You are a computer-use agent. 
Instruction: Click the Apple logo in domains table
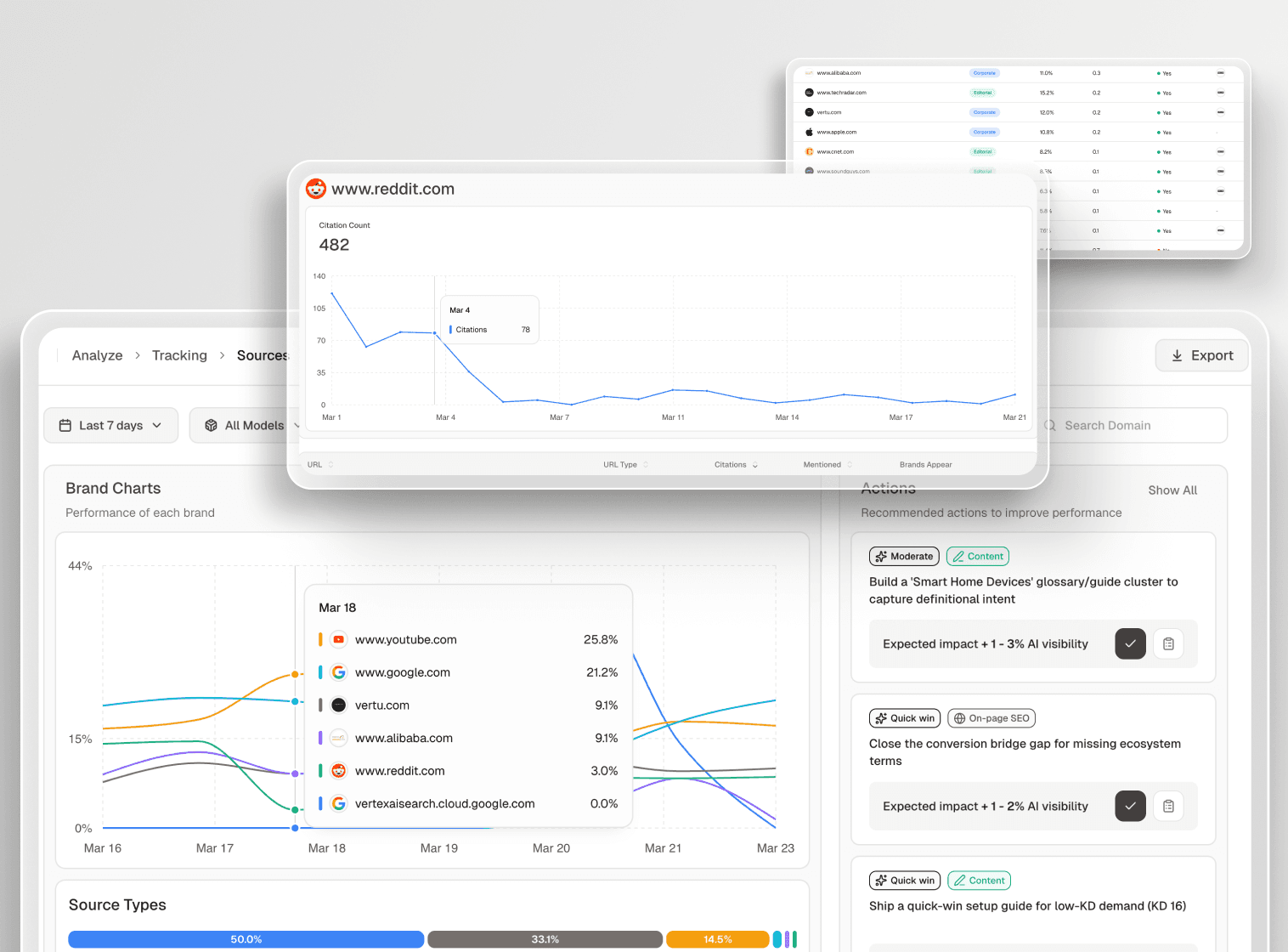(x=809, y=132)
